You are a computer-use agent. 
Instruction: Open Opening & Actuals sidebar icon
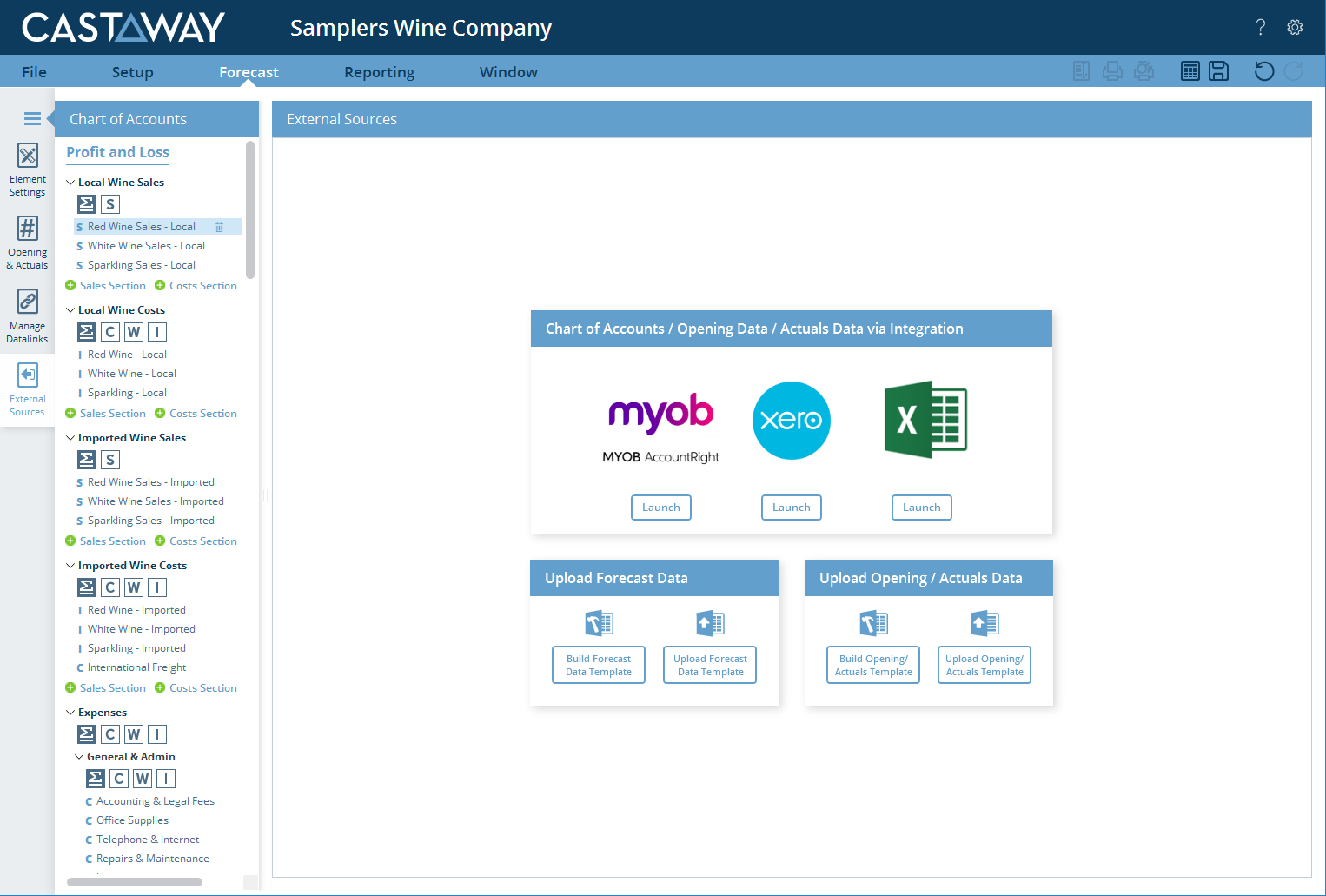[28, 243]
